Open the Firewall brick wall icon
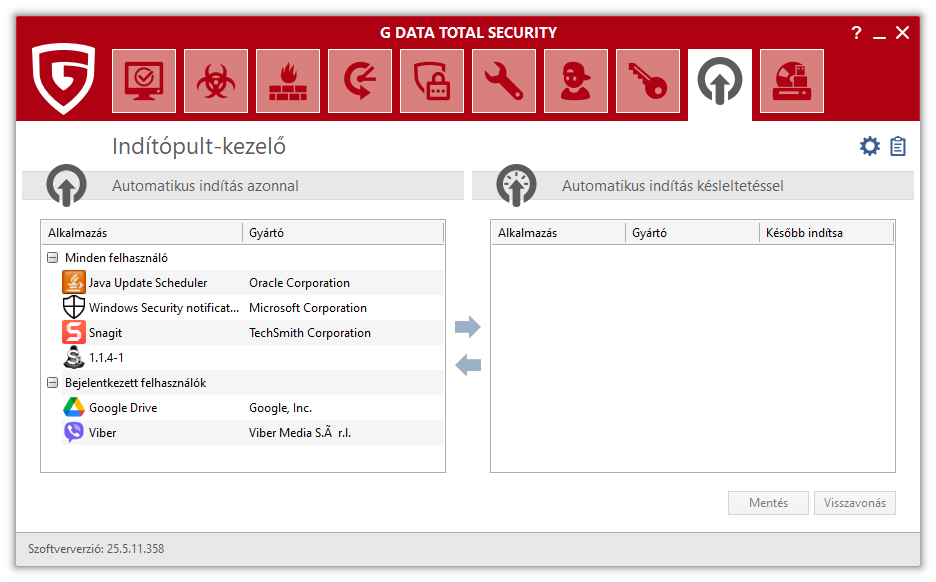Image resolution: width=936 pixels, height=582 pixels. tap(288, 81)
